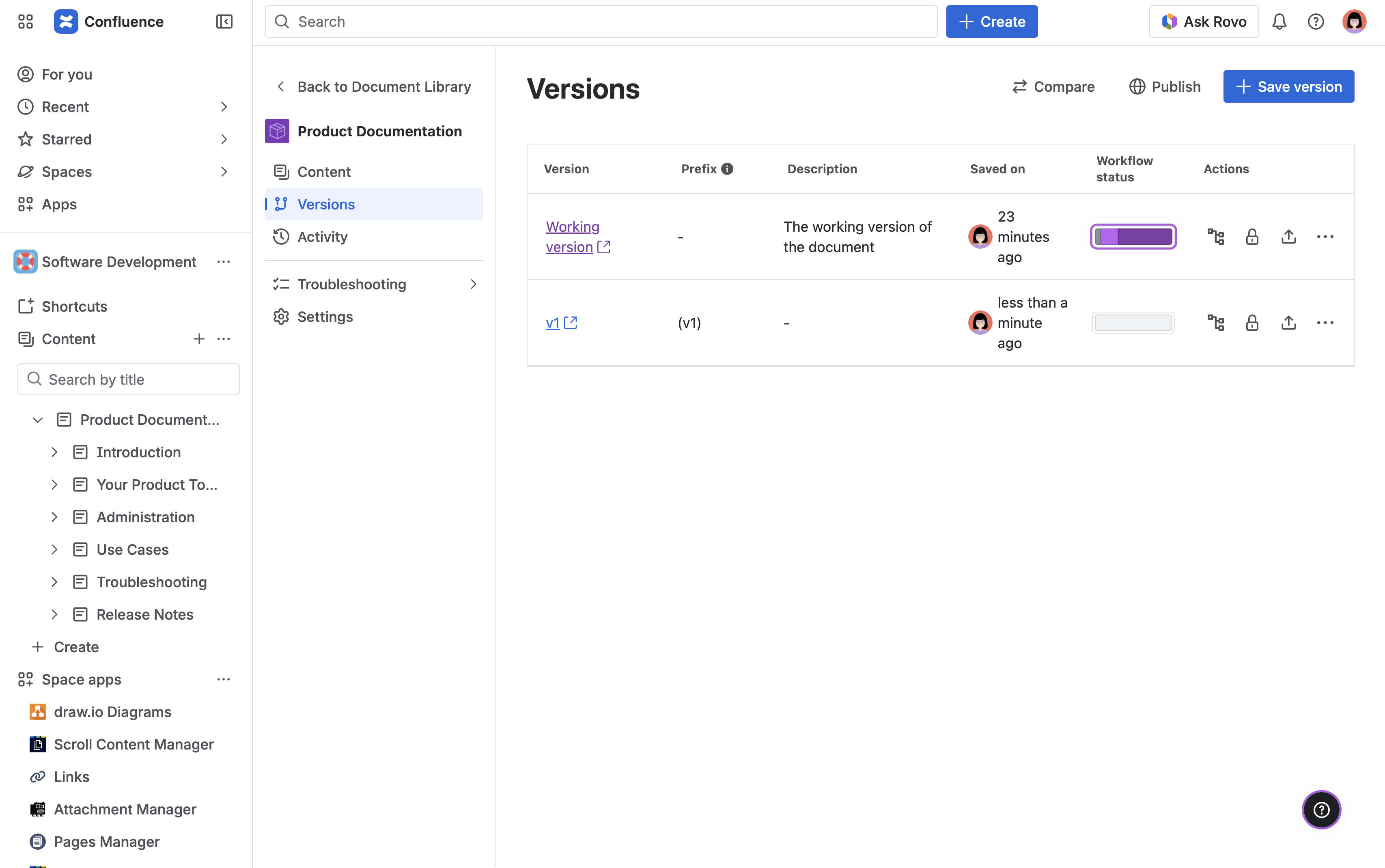Open the notifications bell
1385x868 pixels.
pos(1280,21)
